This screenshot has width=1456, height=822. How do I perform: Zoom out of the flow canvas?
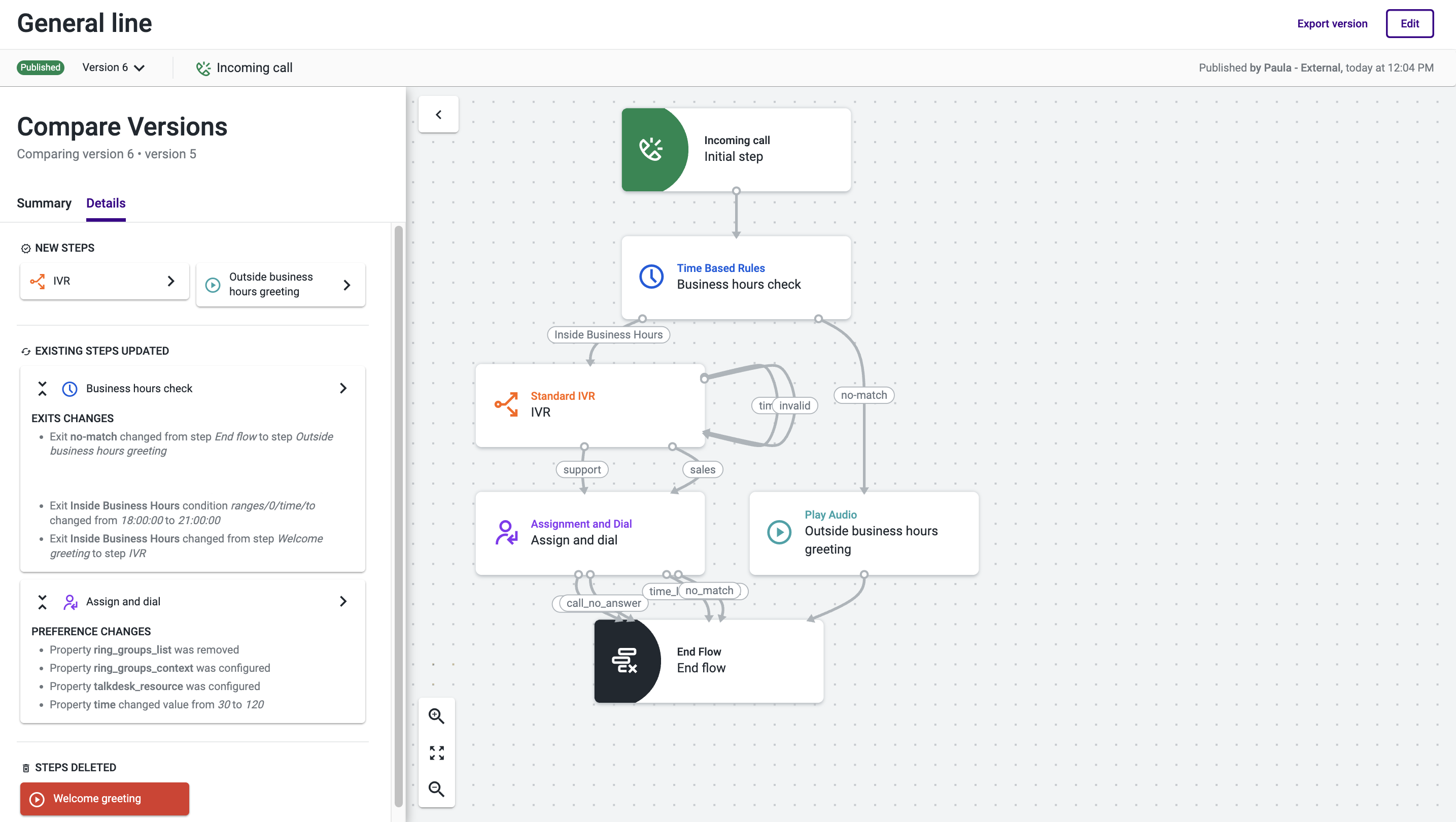pyautogui.click(x=436, y=789)
